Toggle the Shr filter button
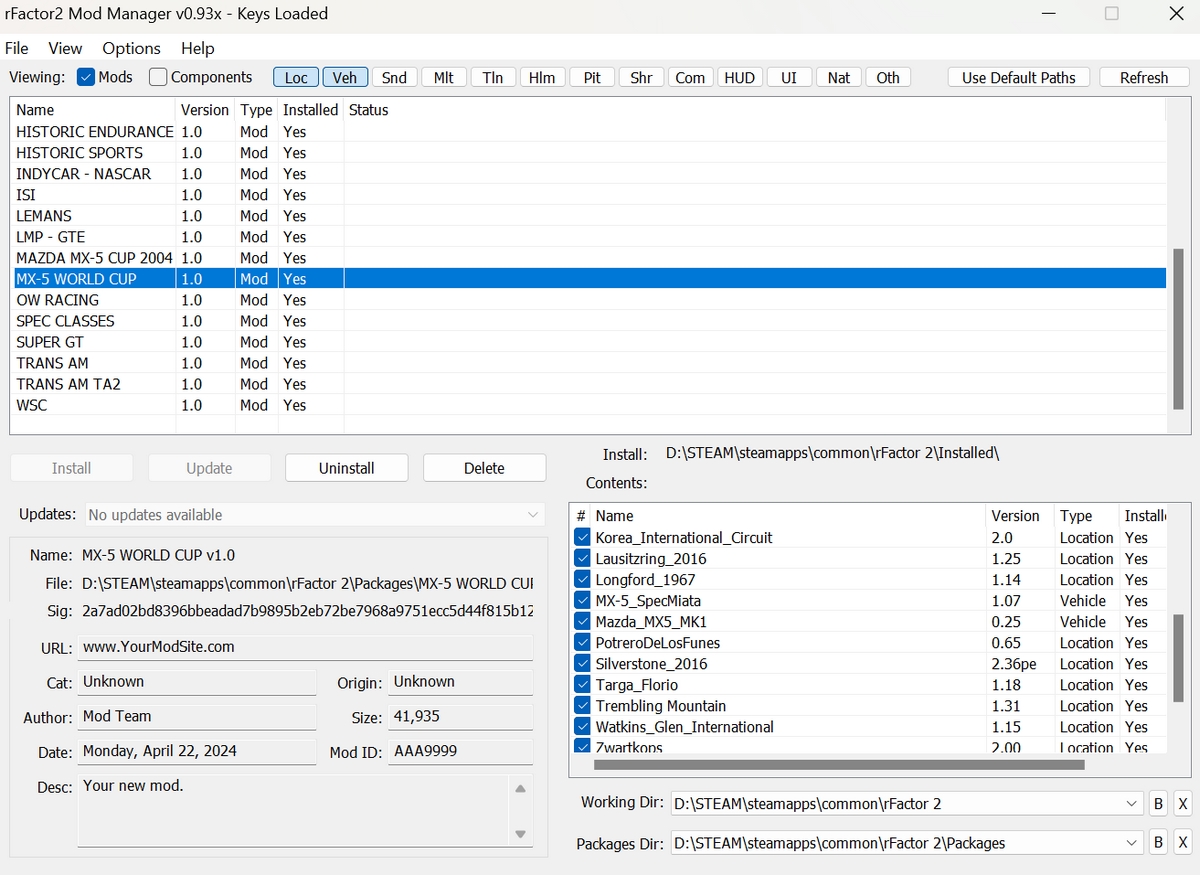Screen dimensions: 1200x875 tap(641, 77)
